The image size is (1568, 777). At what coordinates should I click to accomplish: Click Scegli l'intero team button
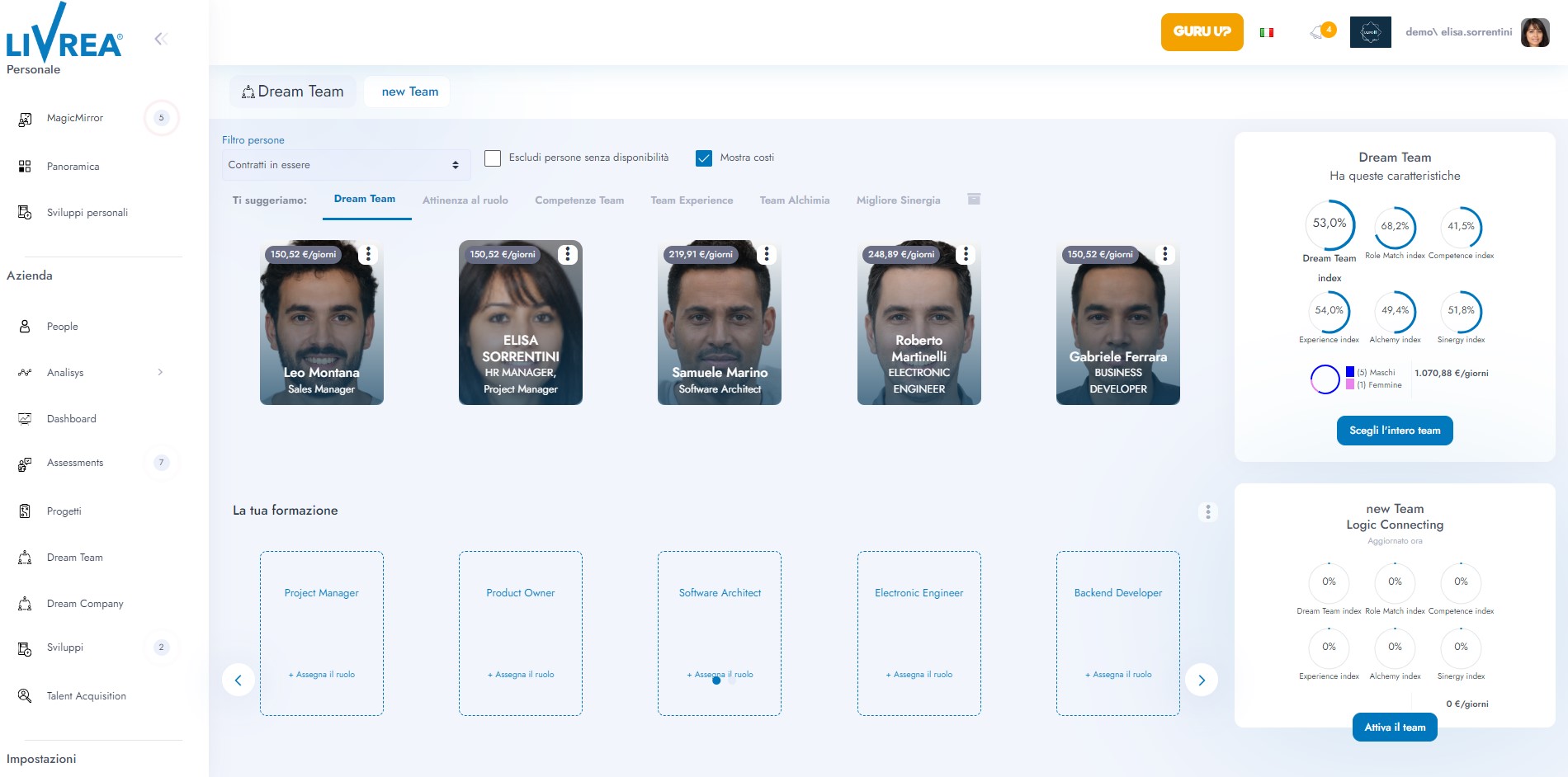click(x=1395, y=431)
